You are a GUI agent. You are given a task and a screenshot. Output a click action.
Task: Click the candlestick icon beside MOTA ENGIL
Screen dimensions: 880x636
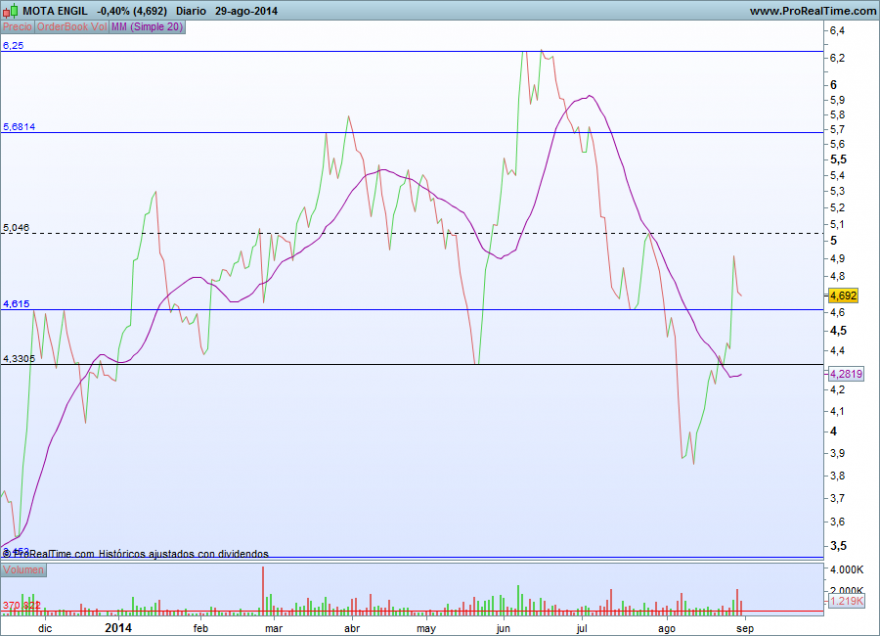coord(10,11)
